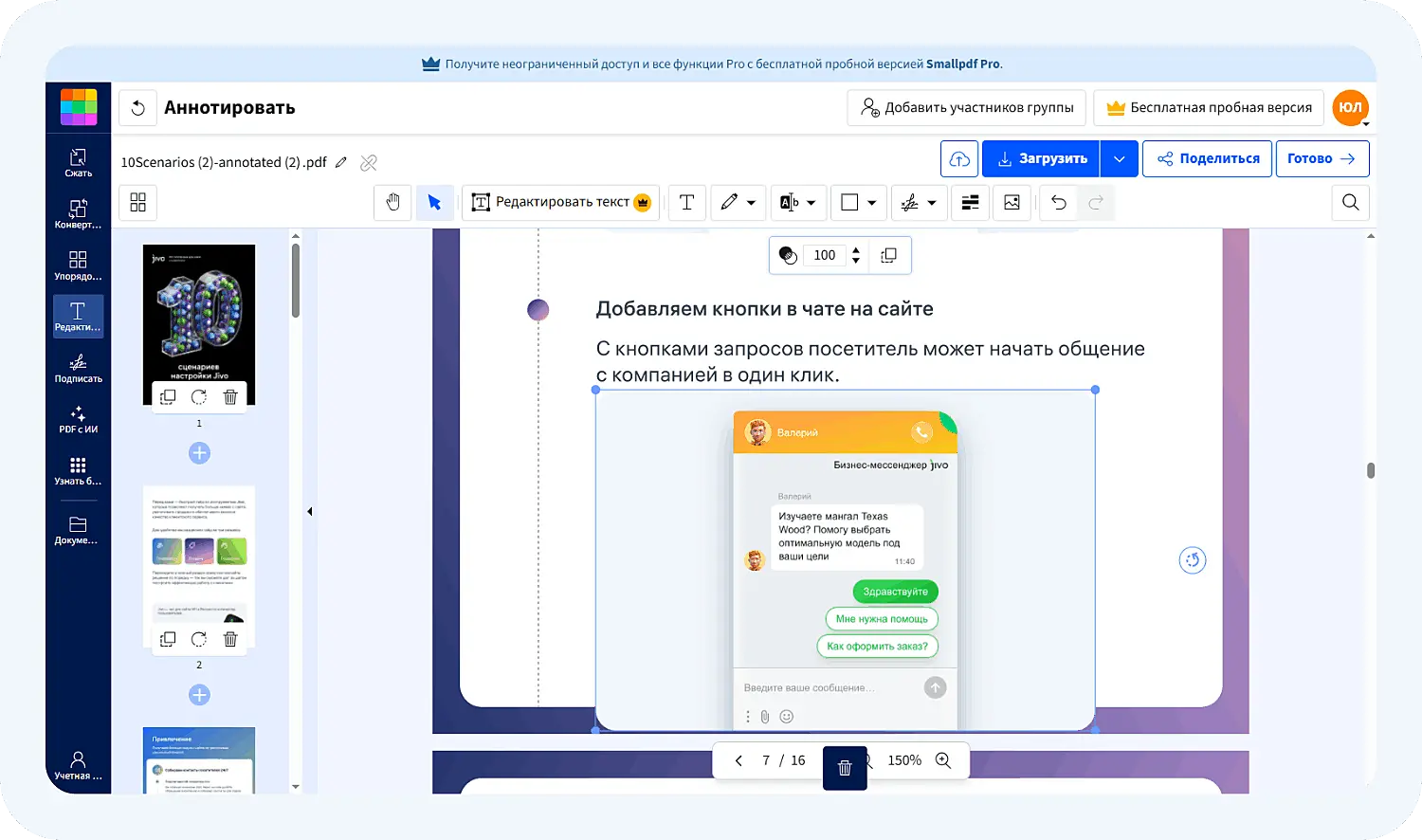
Task: Expand the Загрузить dropdown chevron
Action: [1119, 158]
